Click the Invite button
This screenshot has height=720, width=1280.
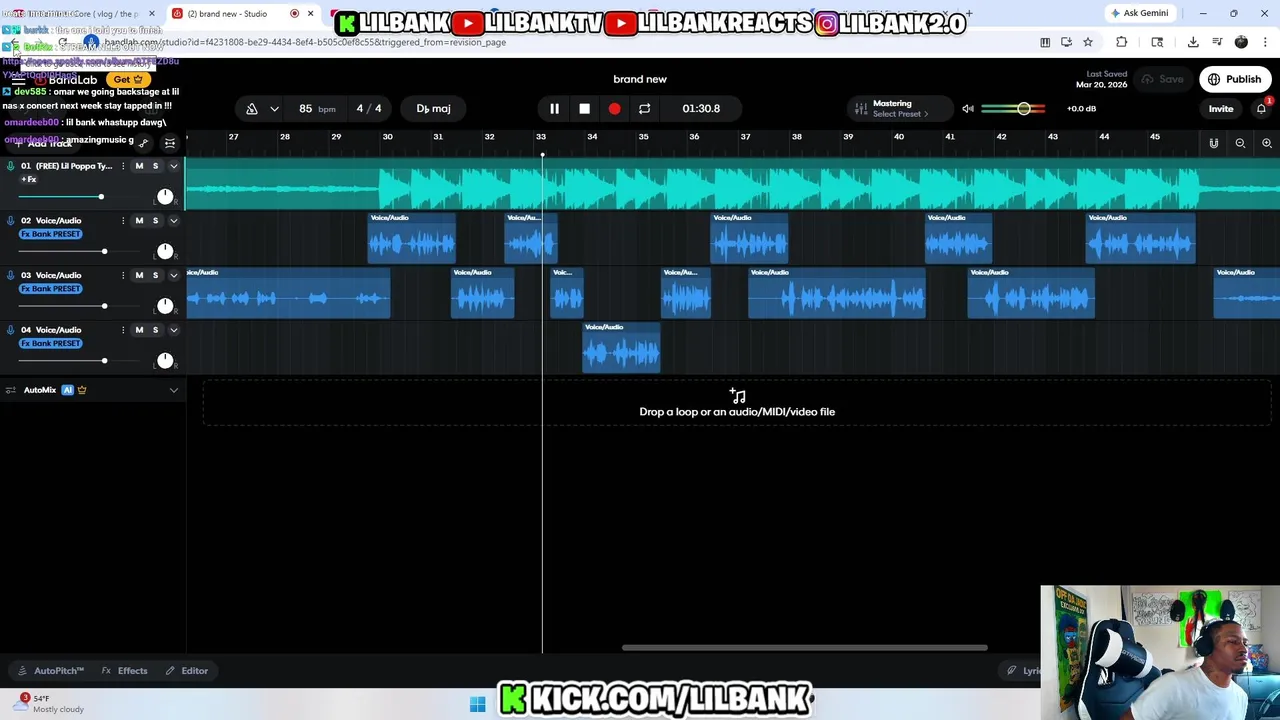(1221, 108)
